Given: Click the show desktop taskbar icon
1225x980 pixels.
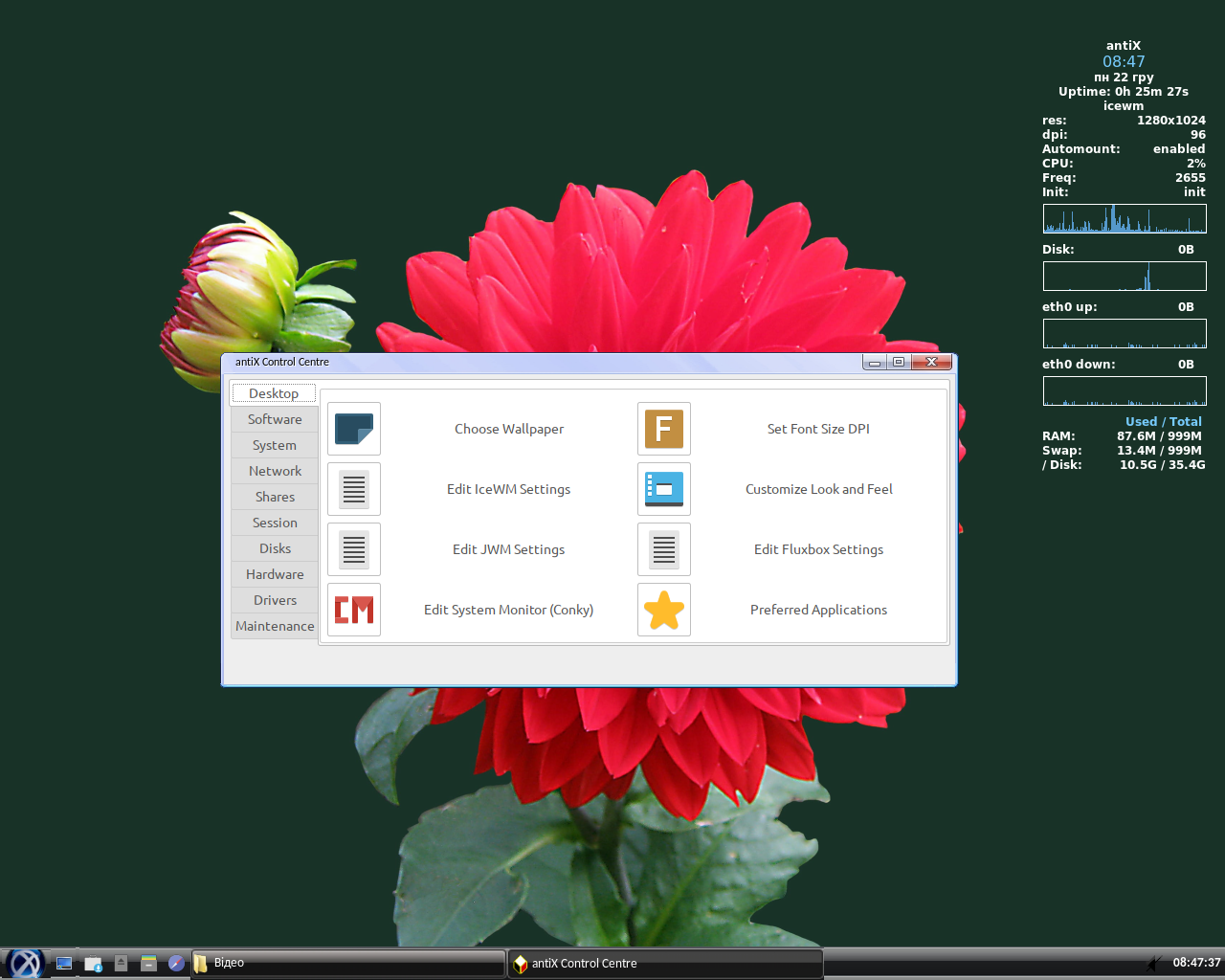Looking at the screenshot, I should [64, 963].
